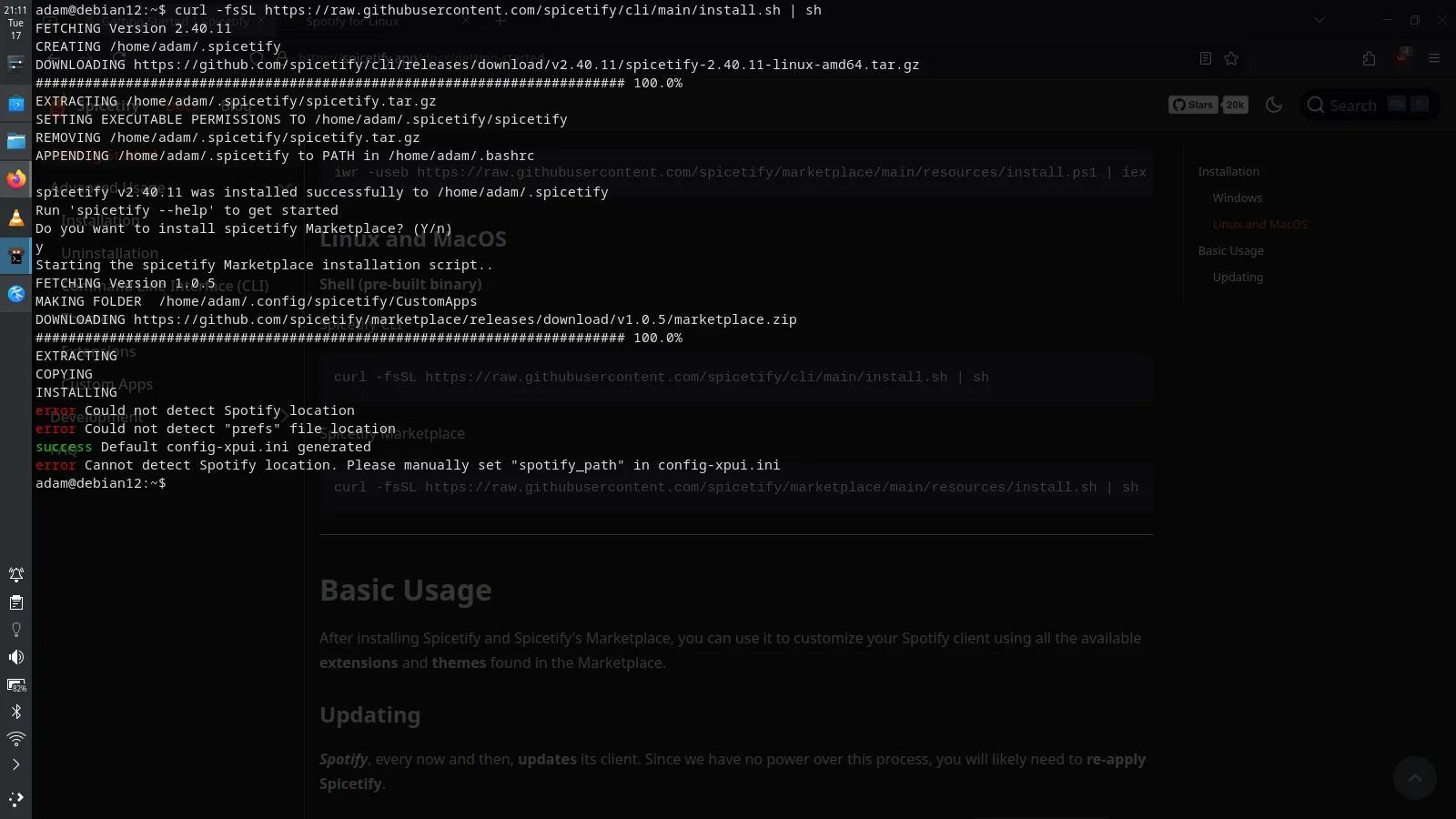Open the uBlock Origin extension icon
This screenshot has width=1456, height=819.
point(1402,56)
